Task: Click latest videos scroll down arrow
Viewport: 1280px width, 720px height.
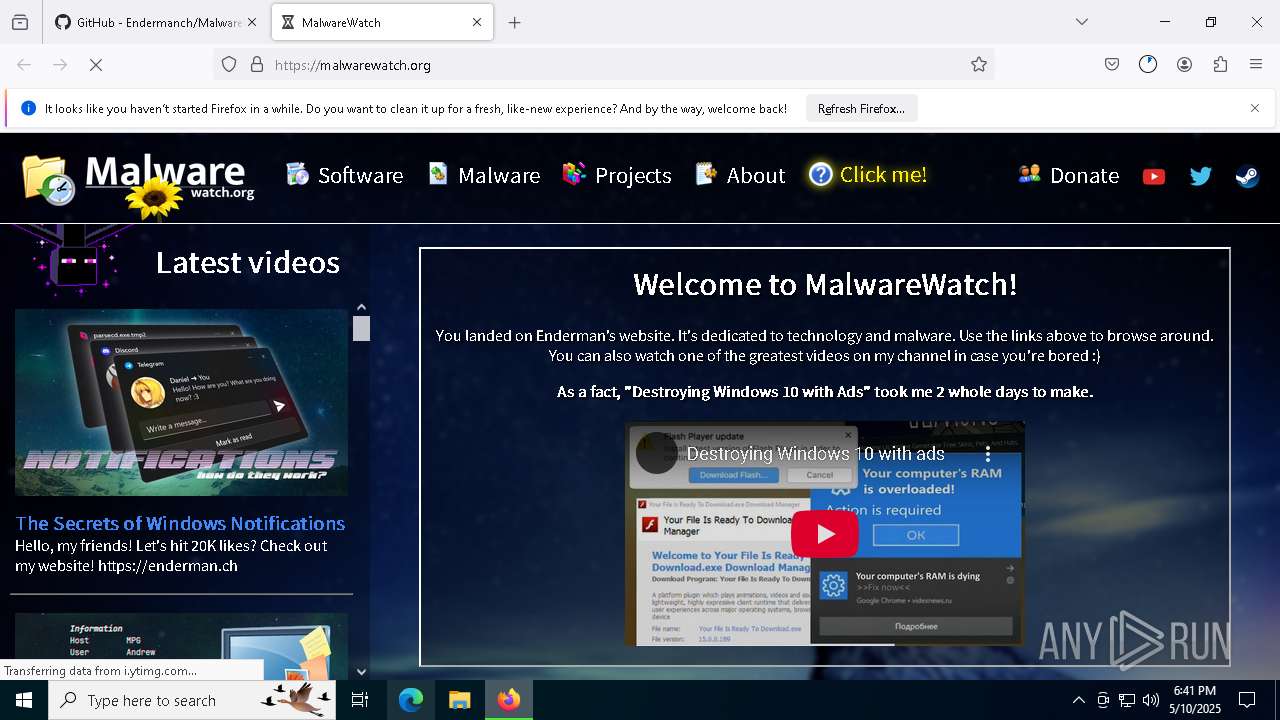Action: [x=361, y=672]
